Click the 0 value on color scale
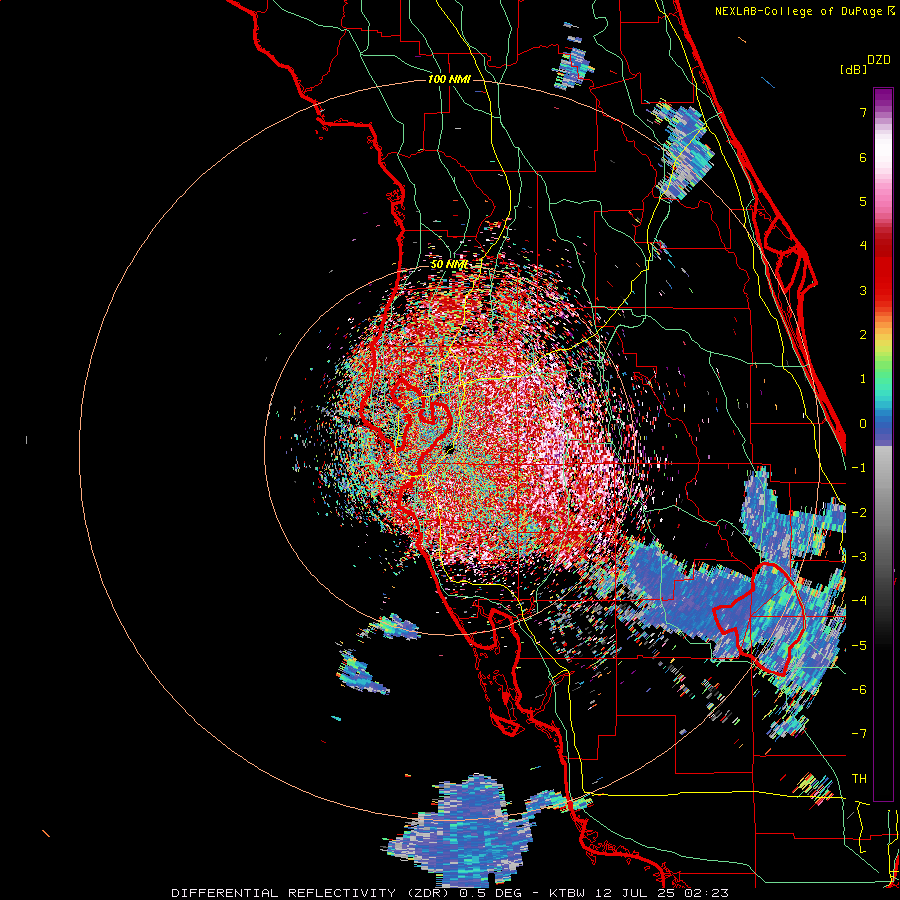Screen dimensions: 900x900 (x=863, y=424)
